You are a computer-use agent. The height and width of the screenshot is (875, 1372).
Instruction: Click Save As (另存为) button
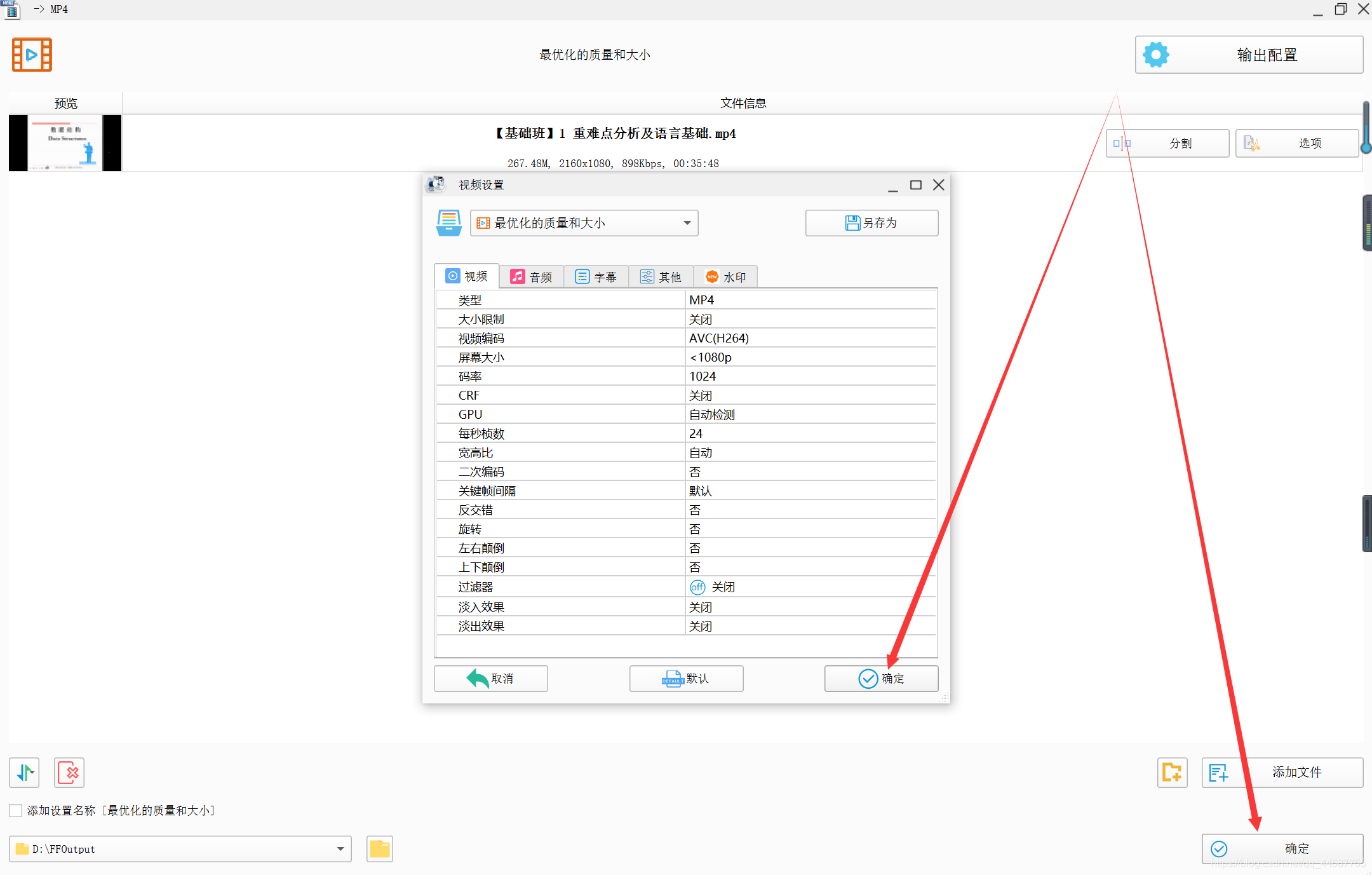(x=871, y=223)
